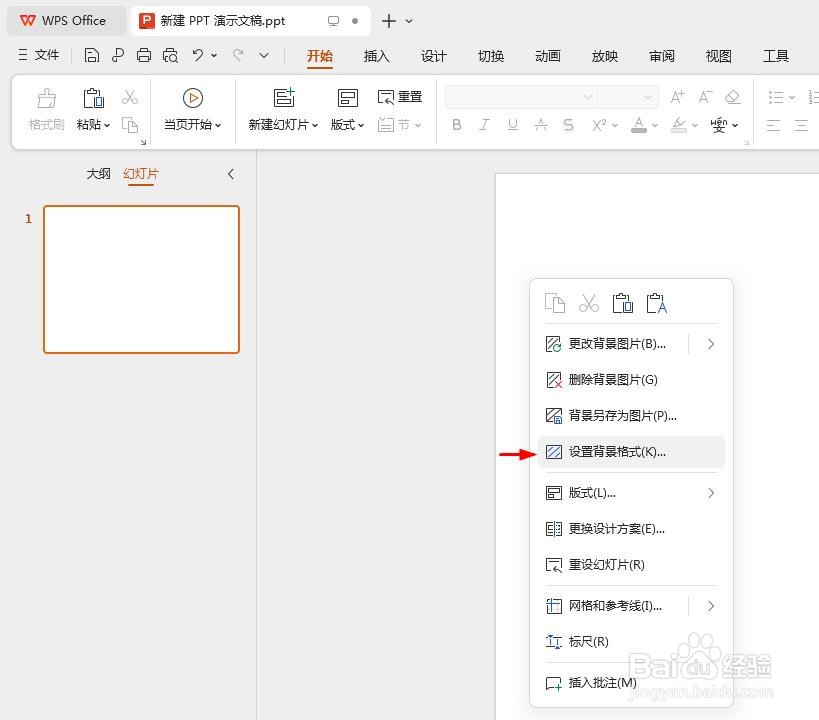Click Copy icon in context menu
This screenshot has height=720, width=819.
(x=555, y=303)
